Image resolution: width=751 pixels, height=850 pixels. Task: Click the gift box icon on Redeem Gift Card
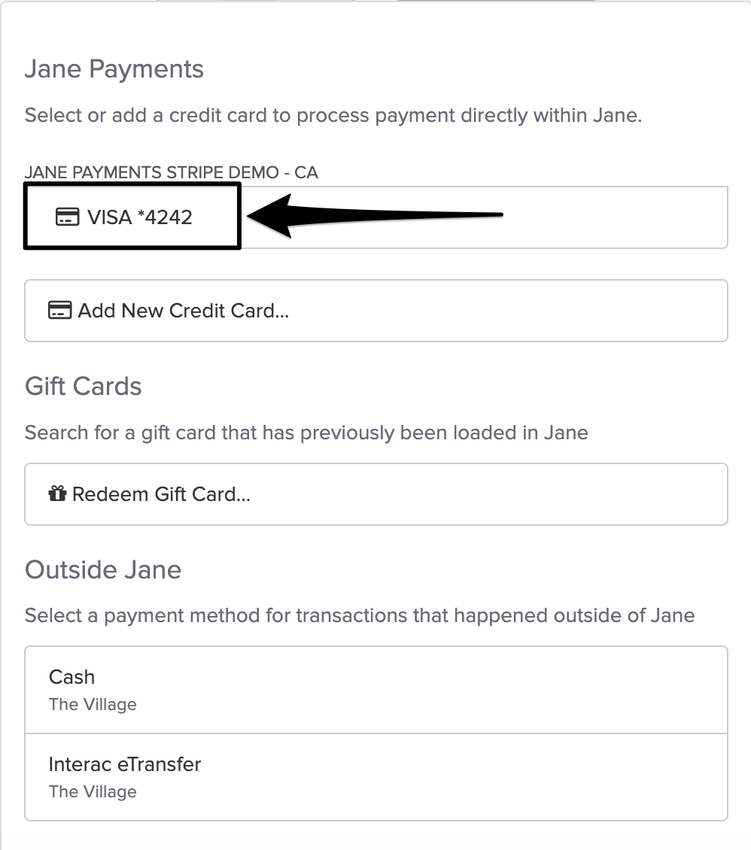pyautogui.click(x=57, y=494)
